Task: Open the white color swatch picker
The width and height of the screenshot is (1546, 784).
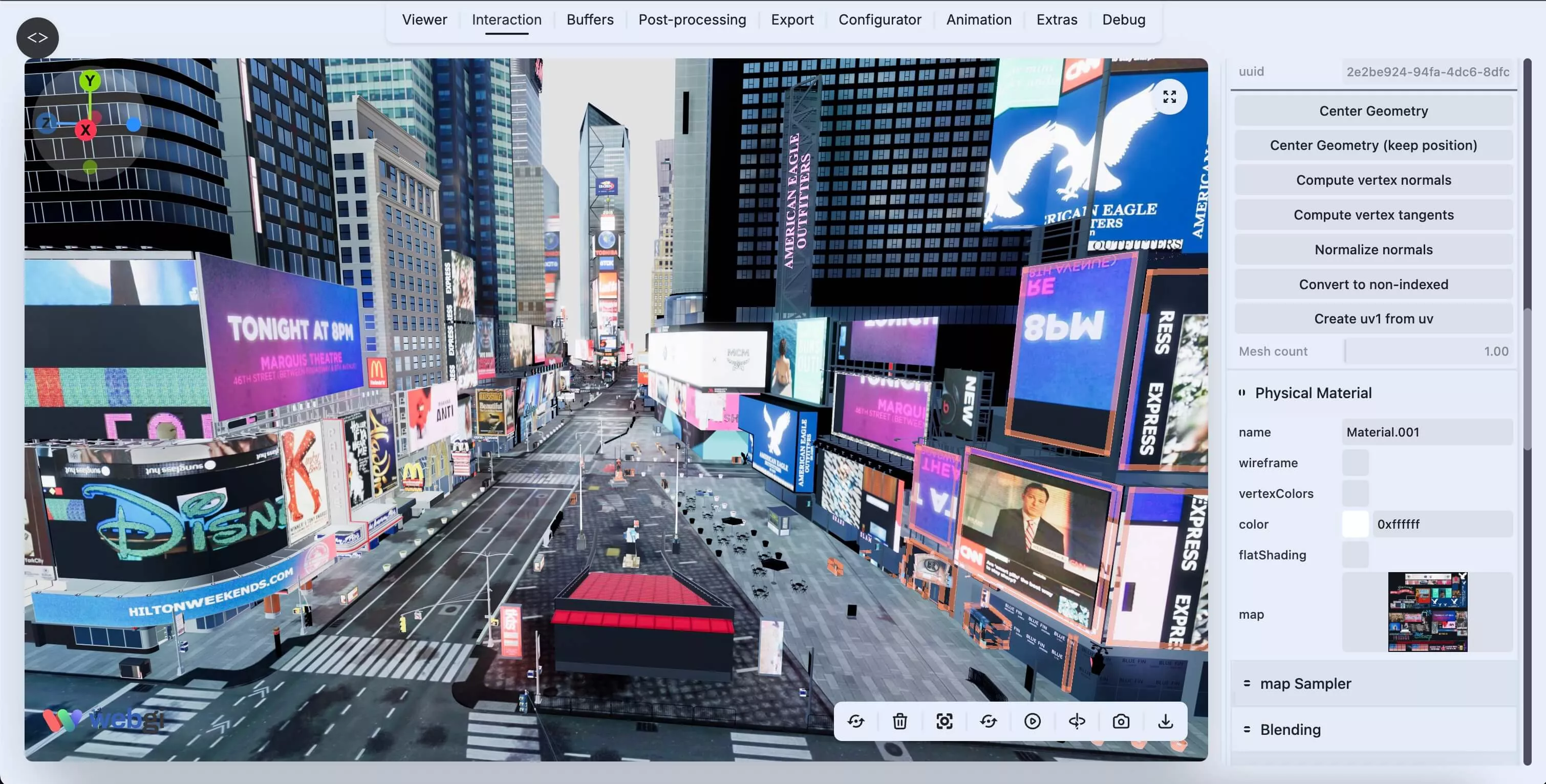Action: point(1355,524)
